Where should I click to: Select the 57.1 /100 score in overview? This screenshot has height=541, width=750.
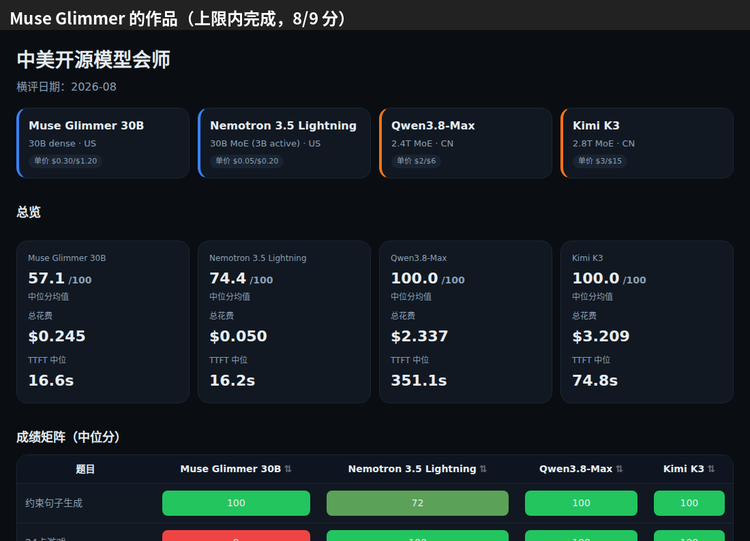pos(60,278)
